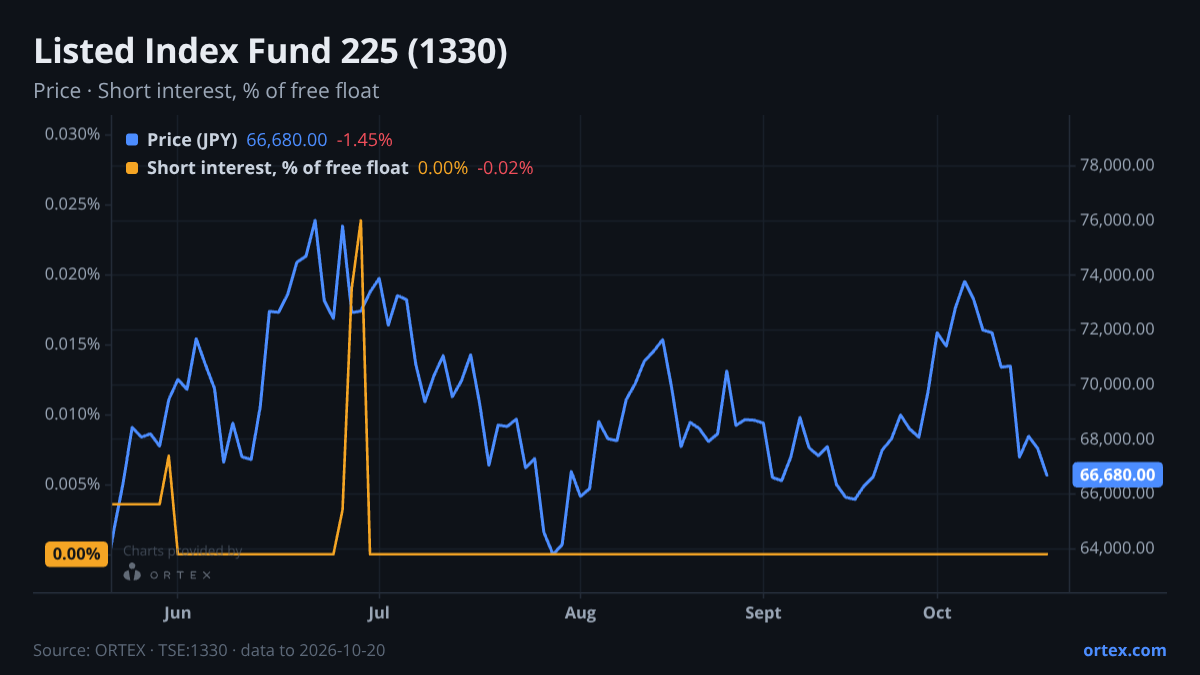Viewport: 1200px width, 675px height.
Task: Click the 0.025% left axis label
Action: tap(73, 204)
